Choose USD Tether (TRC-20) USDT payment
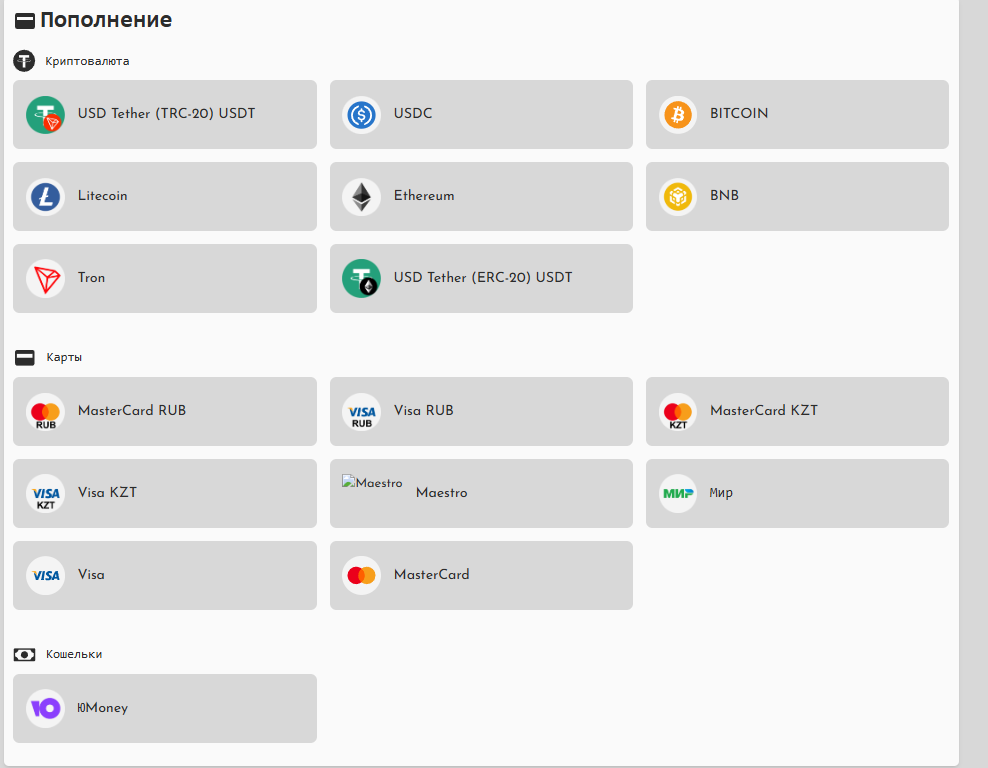The height and width of the screenshot is (768, 988). coord(165,114)
